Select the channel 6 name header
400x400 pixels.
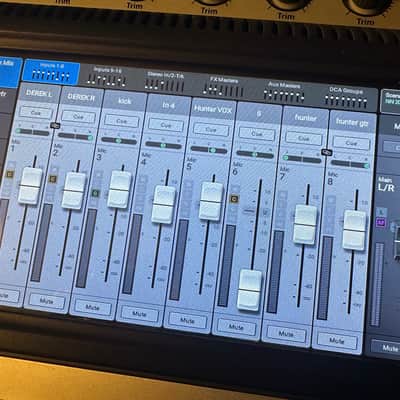point(259,114)
